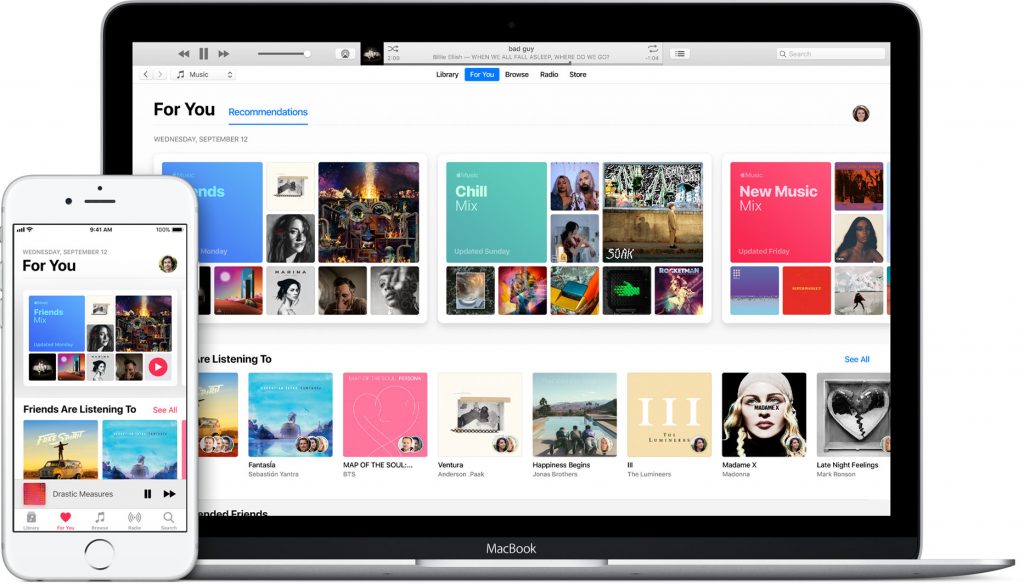The width and height of the screenshot is (1024, 584).
Task: Skip forward on iPhone mini player
Action: click(169, 494)
